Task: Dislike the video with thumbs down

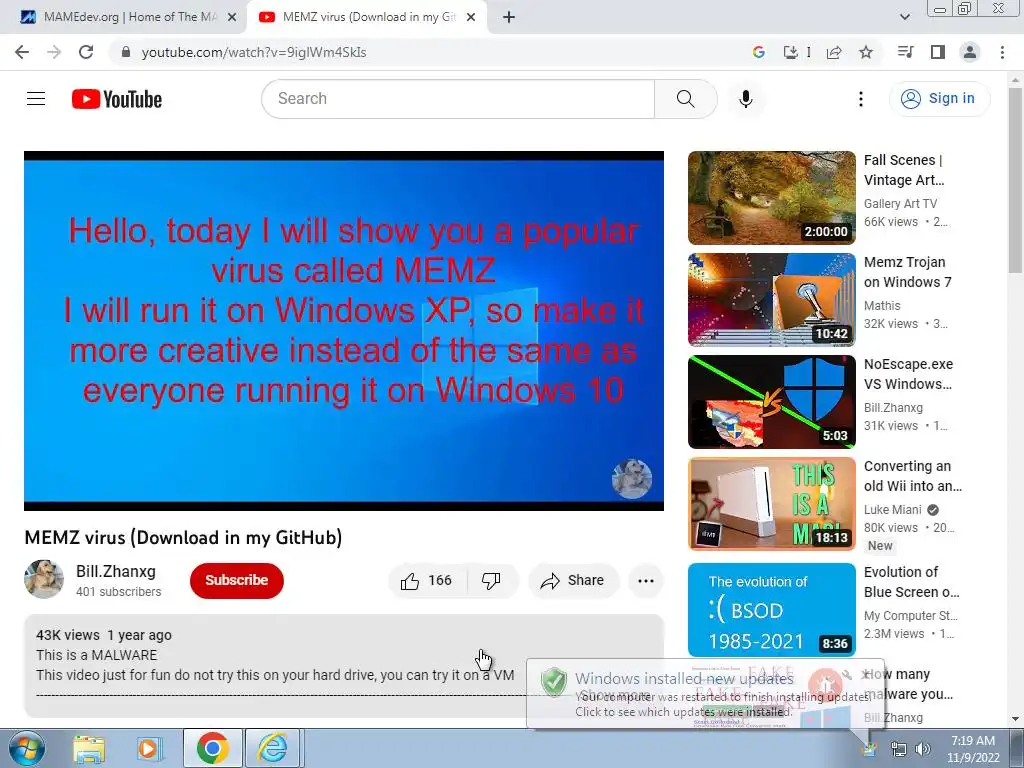Action: click(x=491, y=581)
